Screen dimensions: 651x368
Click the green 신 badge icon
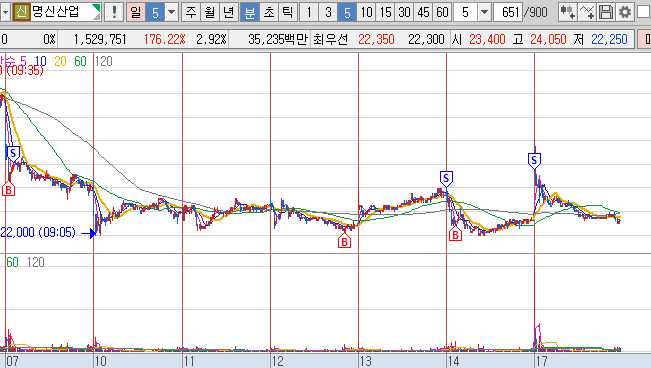coord(21,12)
